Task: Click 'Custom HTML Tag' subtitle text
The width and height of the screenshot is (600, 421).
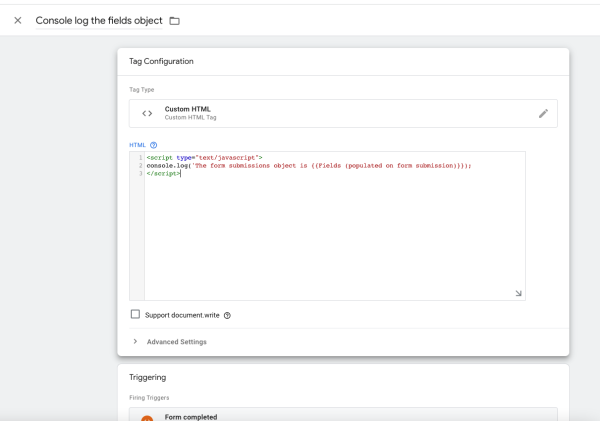Action: [191, 117]
